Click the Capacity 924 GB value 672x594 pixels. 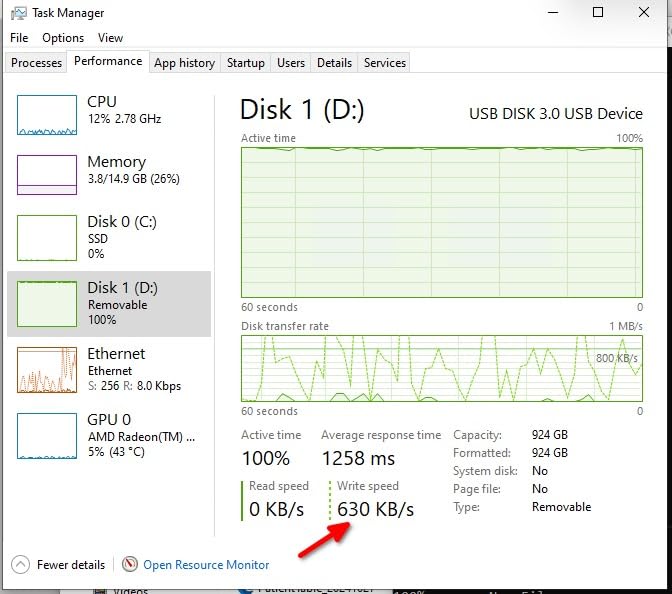pyautogui.click(x=550, y=435)
